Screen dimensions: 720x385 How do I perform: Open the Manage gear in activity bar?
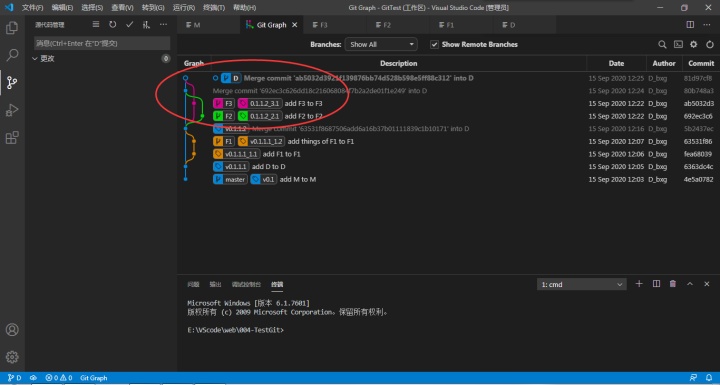pos(12,357)
